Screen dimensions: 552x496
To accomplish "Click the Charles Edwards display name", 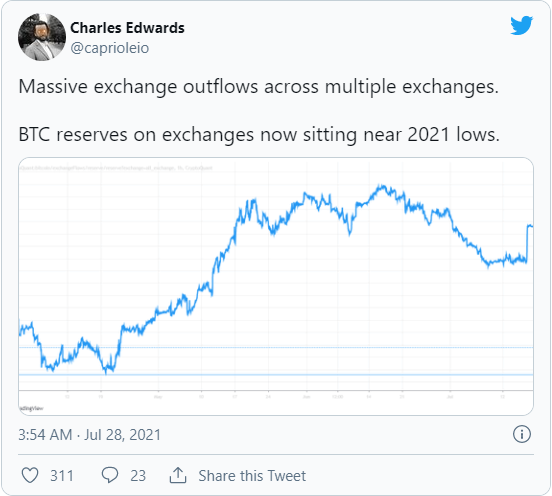I will click(x=127, y=28).
